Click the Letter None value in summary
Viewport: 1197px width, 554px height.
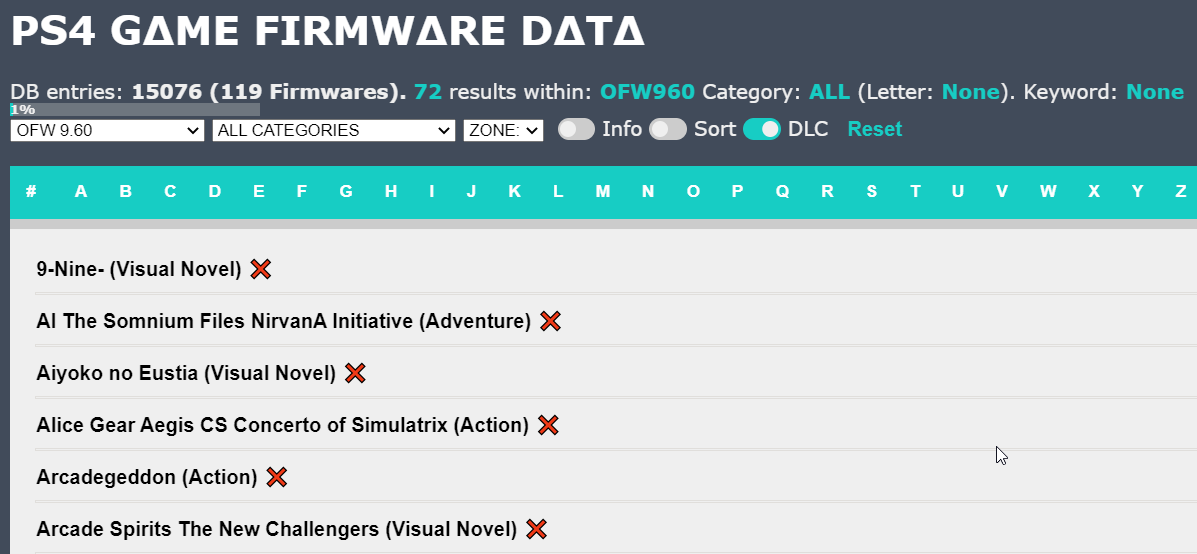coord(971,92)
